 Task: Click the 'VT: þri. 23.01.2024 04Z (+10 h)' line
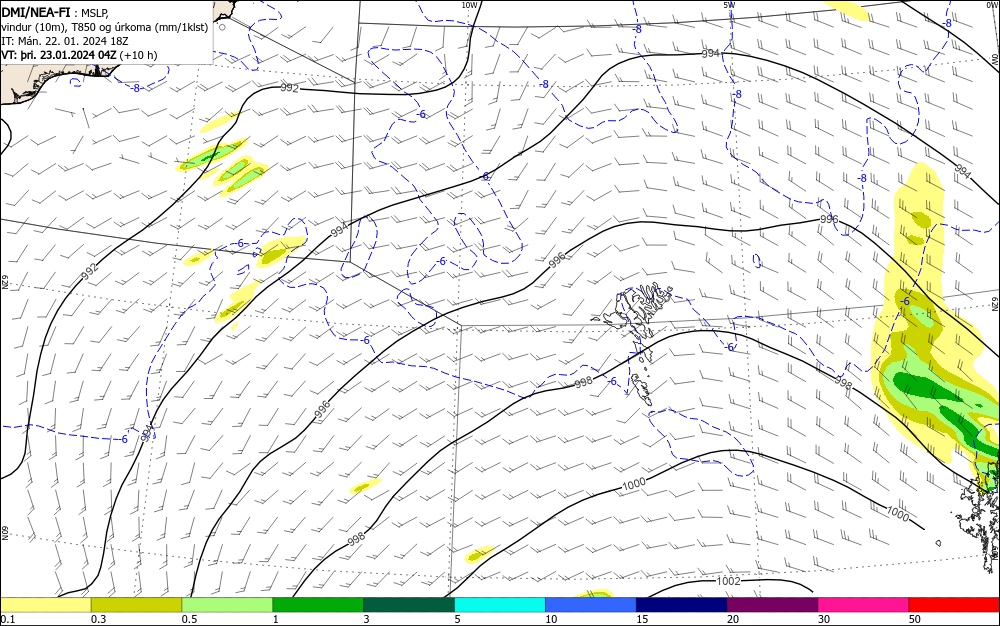(x=79, y=55)
